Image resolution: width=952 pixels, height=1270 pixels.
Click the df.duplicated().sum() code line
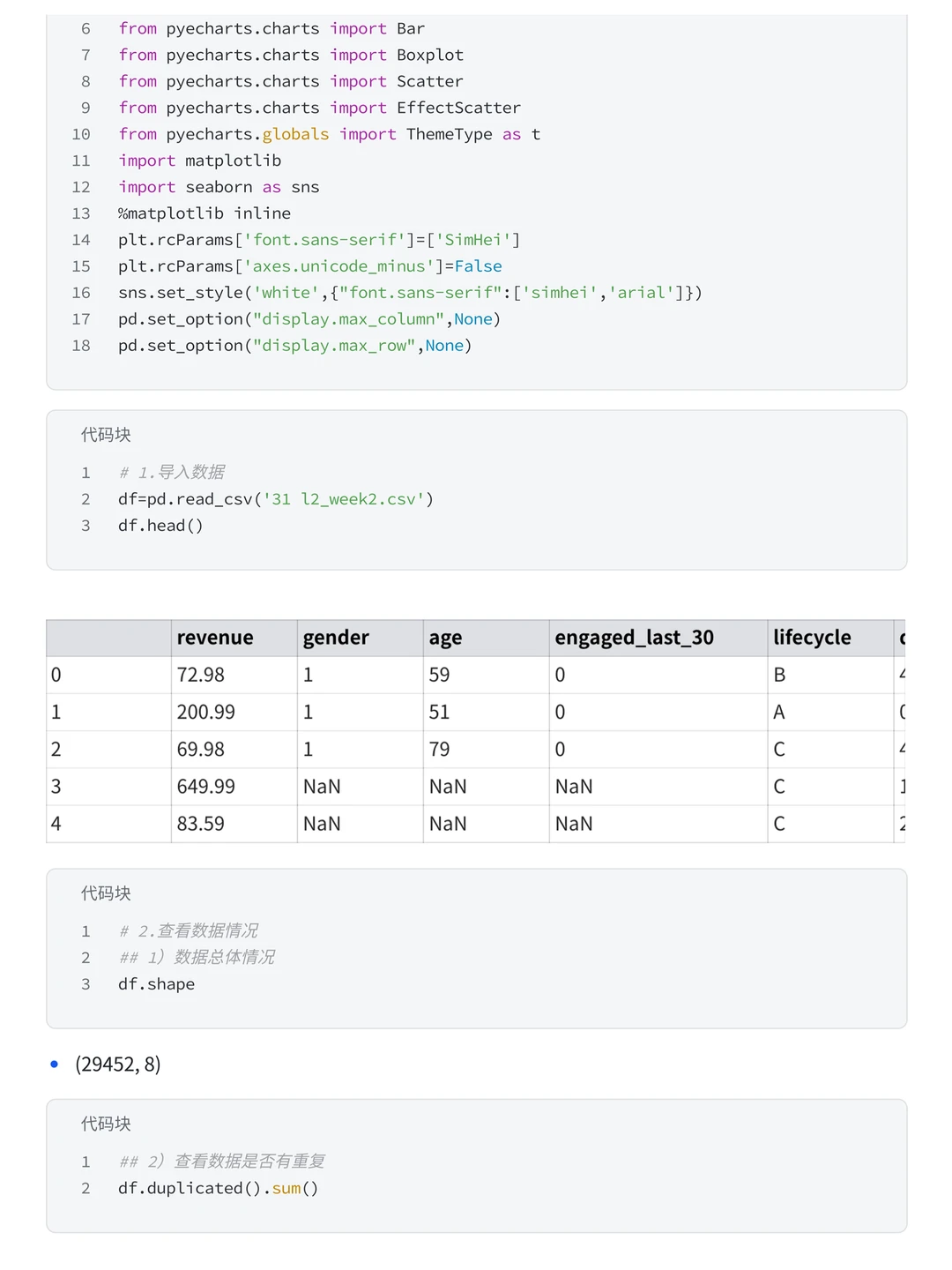pyautogui.click(x=218, y=1188)
